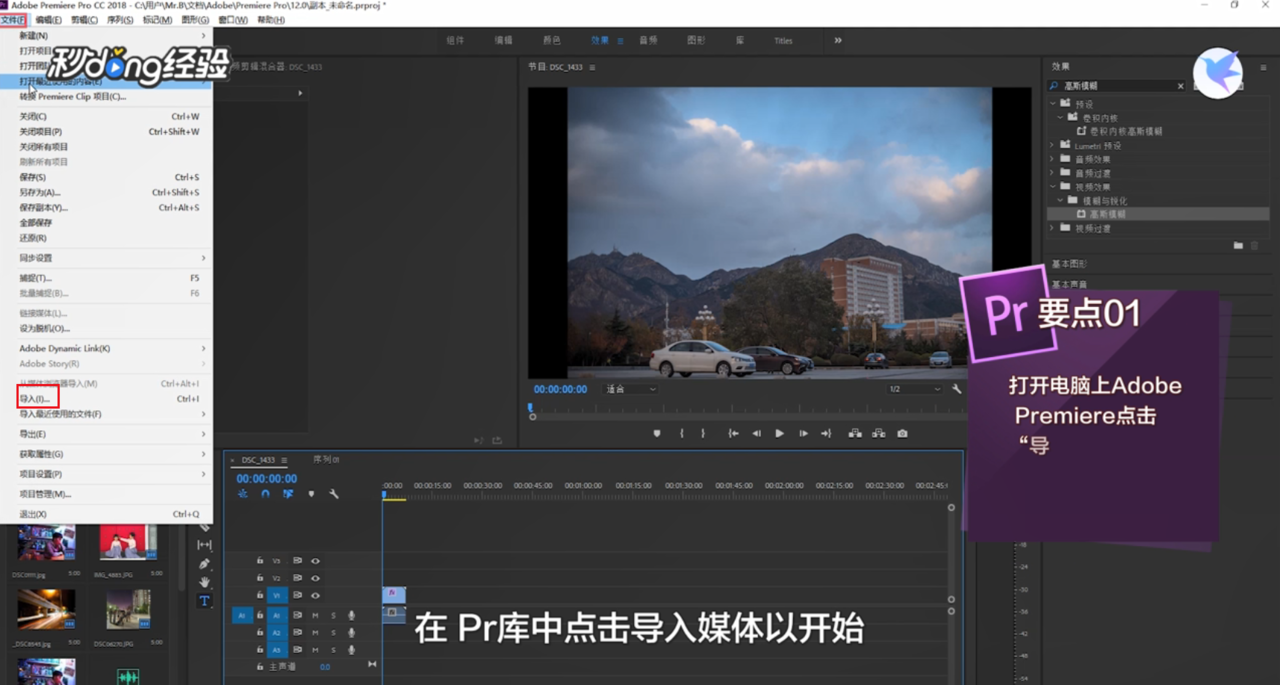The width and height of the screenshot is (1280, 685).
Task: Clear the Effects search field
Action: (1180, 86)
